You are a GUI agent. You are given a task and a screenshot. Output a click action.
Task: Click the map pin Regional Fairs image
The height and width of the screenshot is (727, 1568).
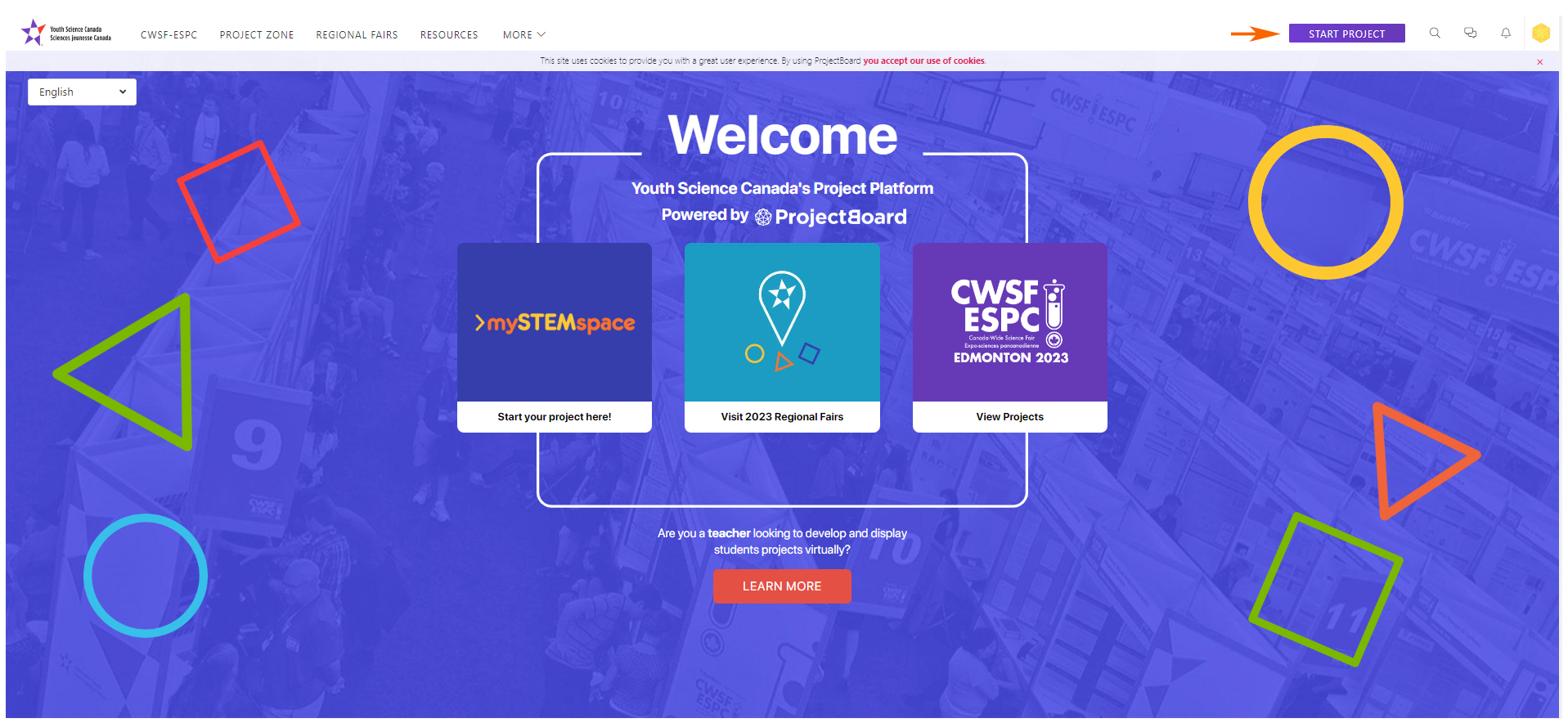coord(782,322)
